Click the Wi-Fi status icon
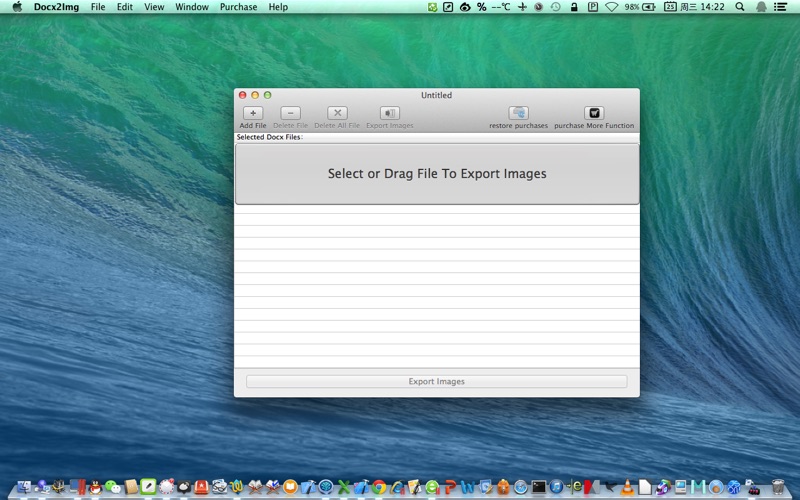 tap(611, 7)
